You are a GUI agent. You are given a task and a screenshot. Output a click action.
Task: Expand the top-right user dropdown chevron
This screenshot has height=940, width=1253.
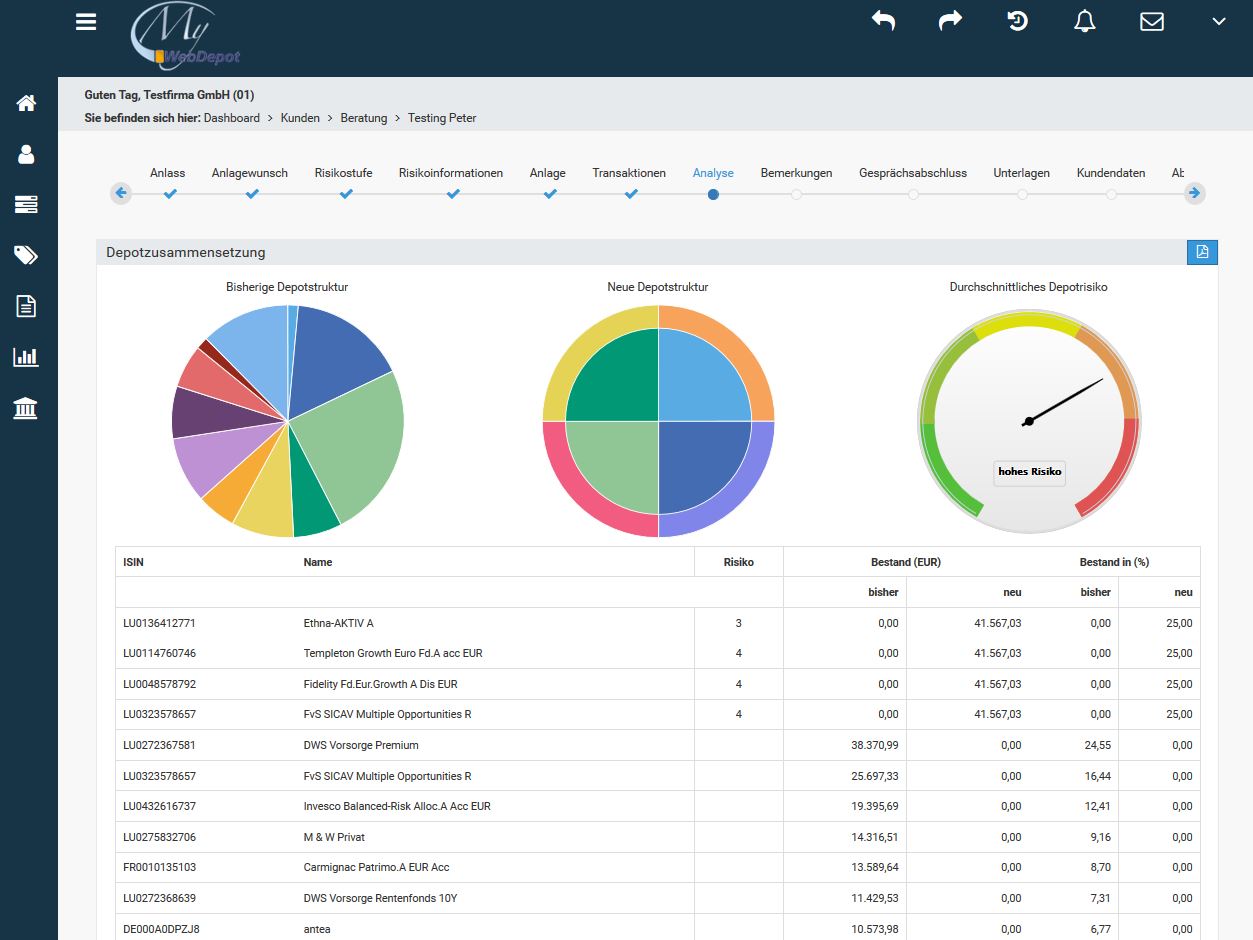1218,21
